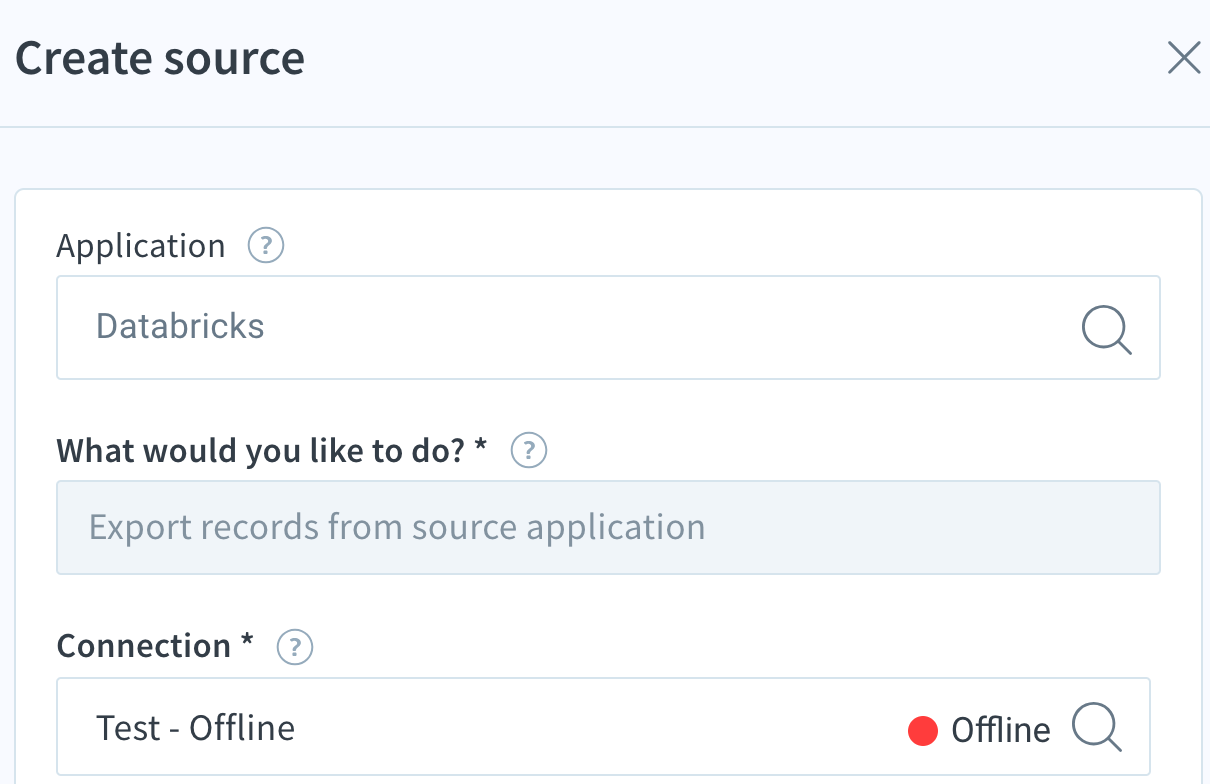Click the magnifier icon in Application field
The image size is (1210, 784).
[1106, 328]
